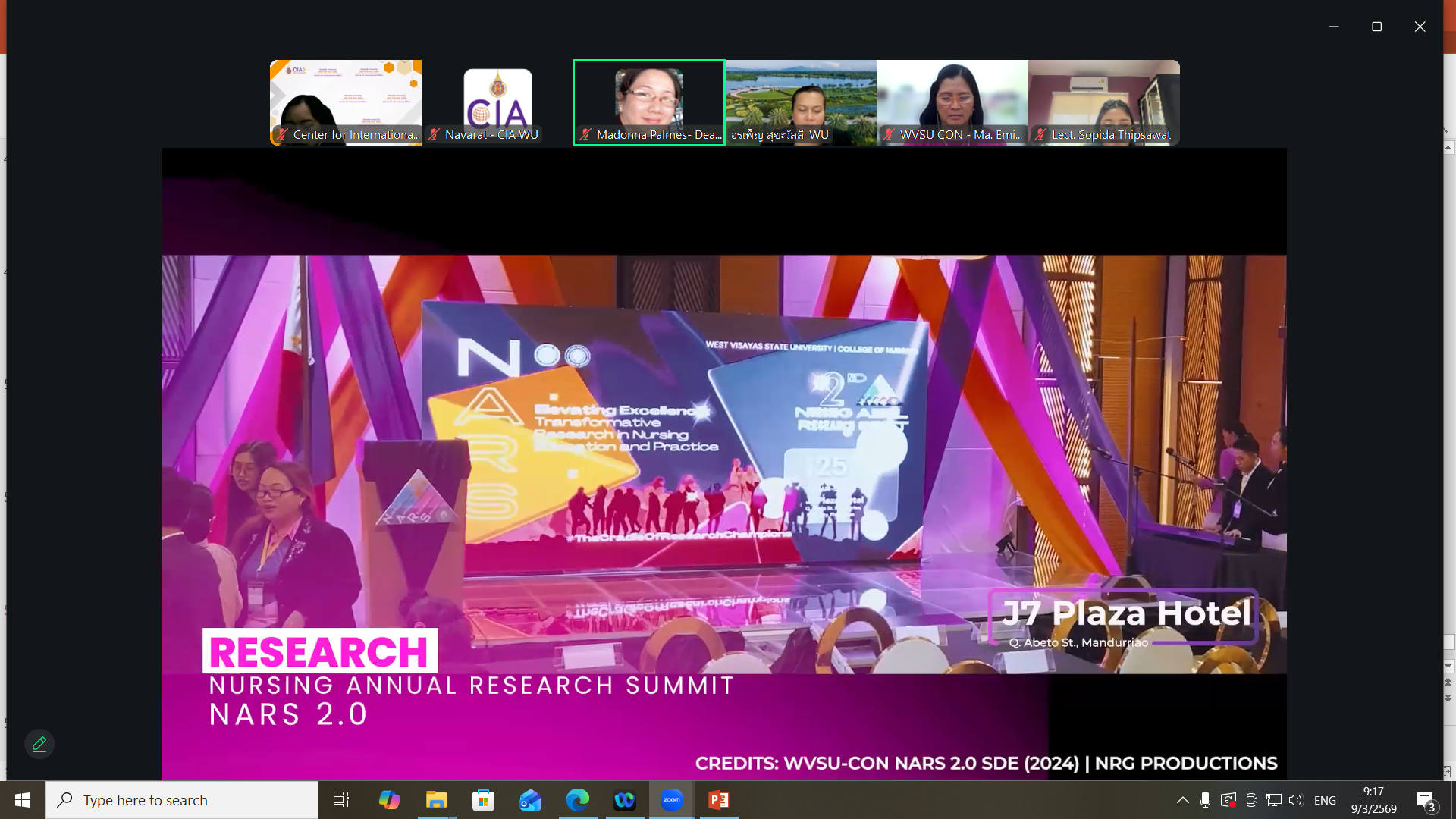Open Windows Start menu
This screenshot has width=1456, height=819.
pos(23,800)
